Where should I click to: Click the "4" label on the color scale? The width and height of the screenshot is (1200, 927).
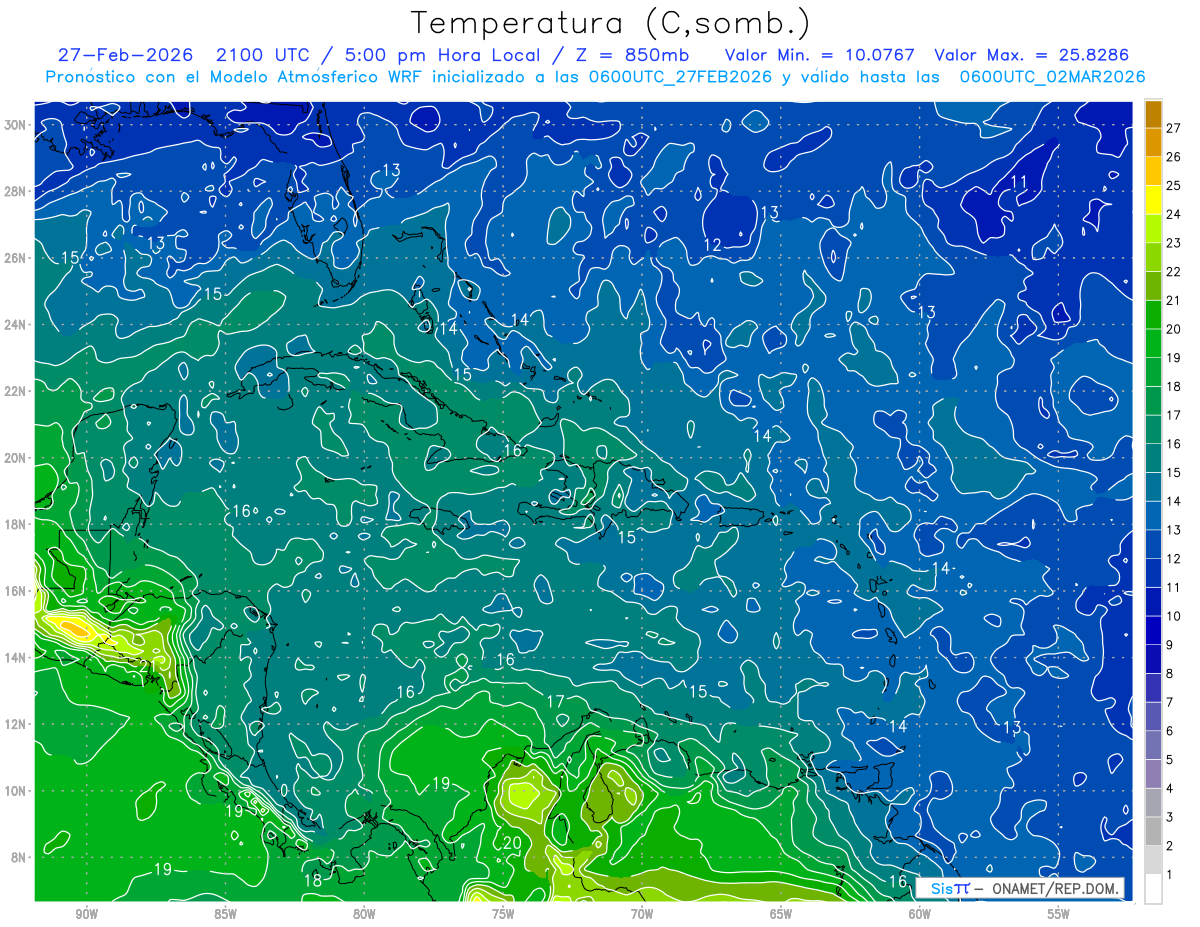pos(1170,789)
